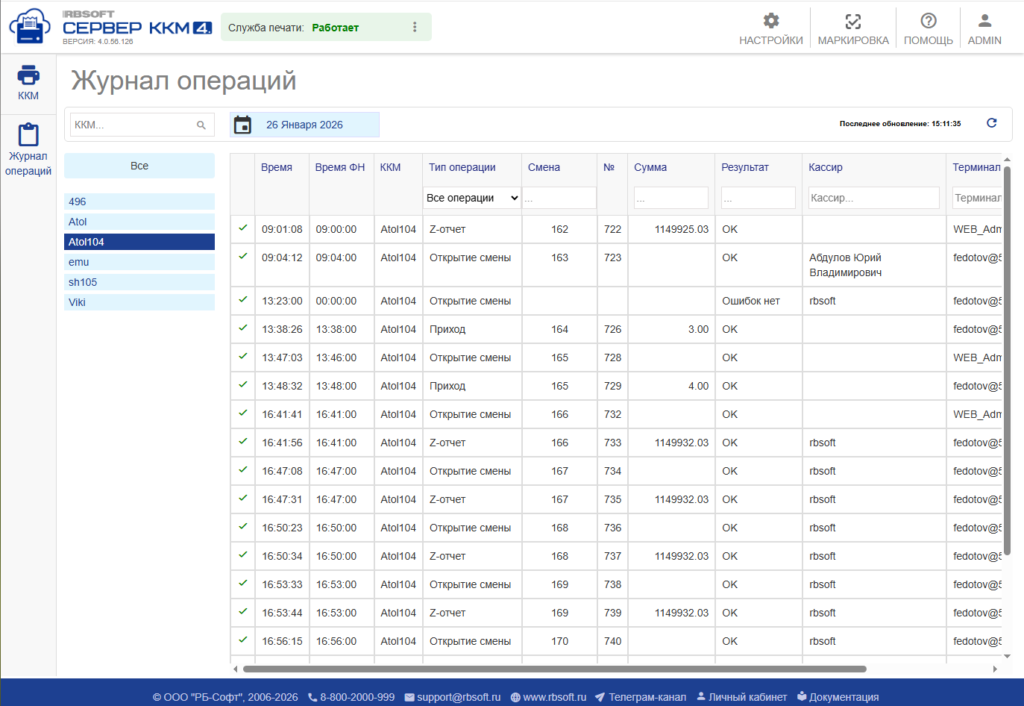Open print service three-dot menu

coord(415,27)
